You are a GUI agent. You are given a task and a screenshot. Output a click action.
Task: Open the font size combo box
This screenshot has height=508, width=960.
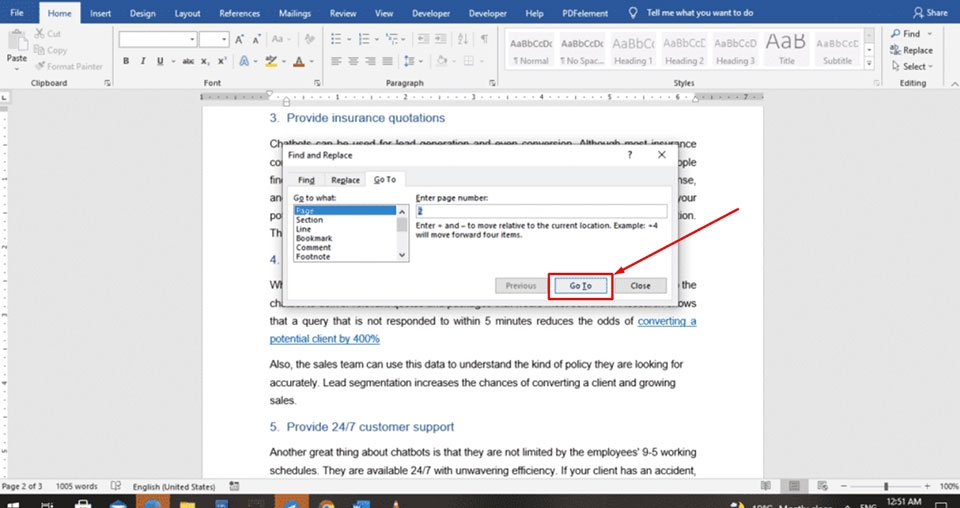click(214, 40)
